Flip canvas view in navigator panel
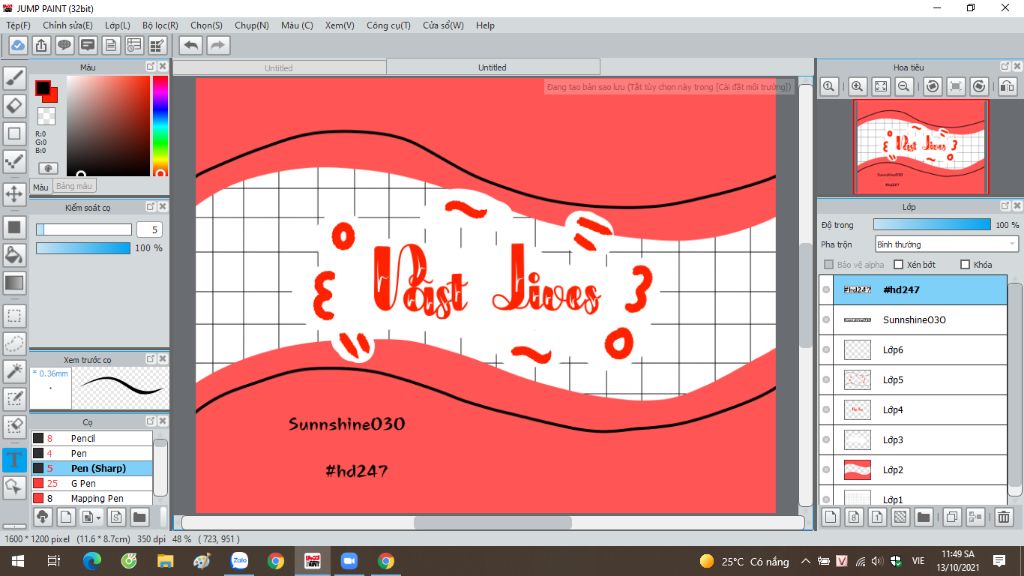Viewport: 1024px width, 576px height. [x=1008, y=86]
